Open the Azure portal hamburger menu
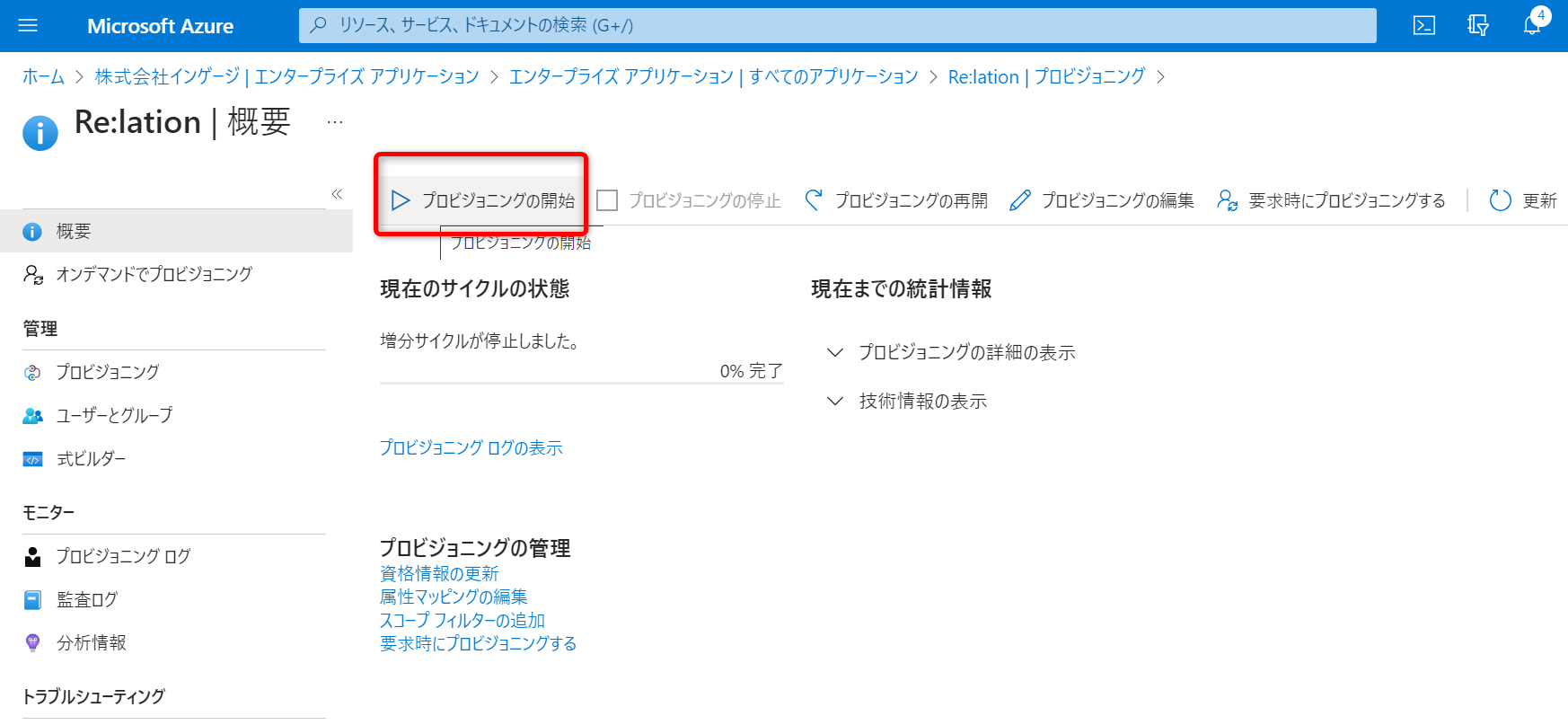The image size is (1568, 725). pos(28,25)
